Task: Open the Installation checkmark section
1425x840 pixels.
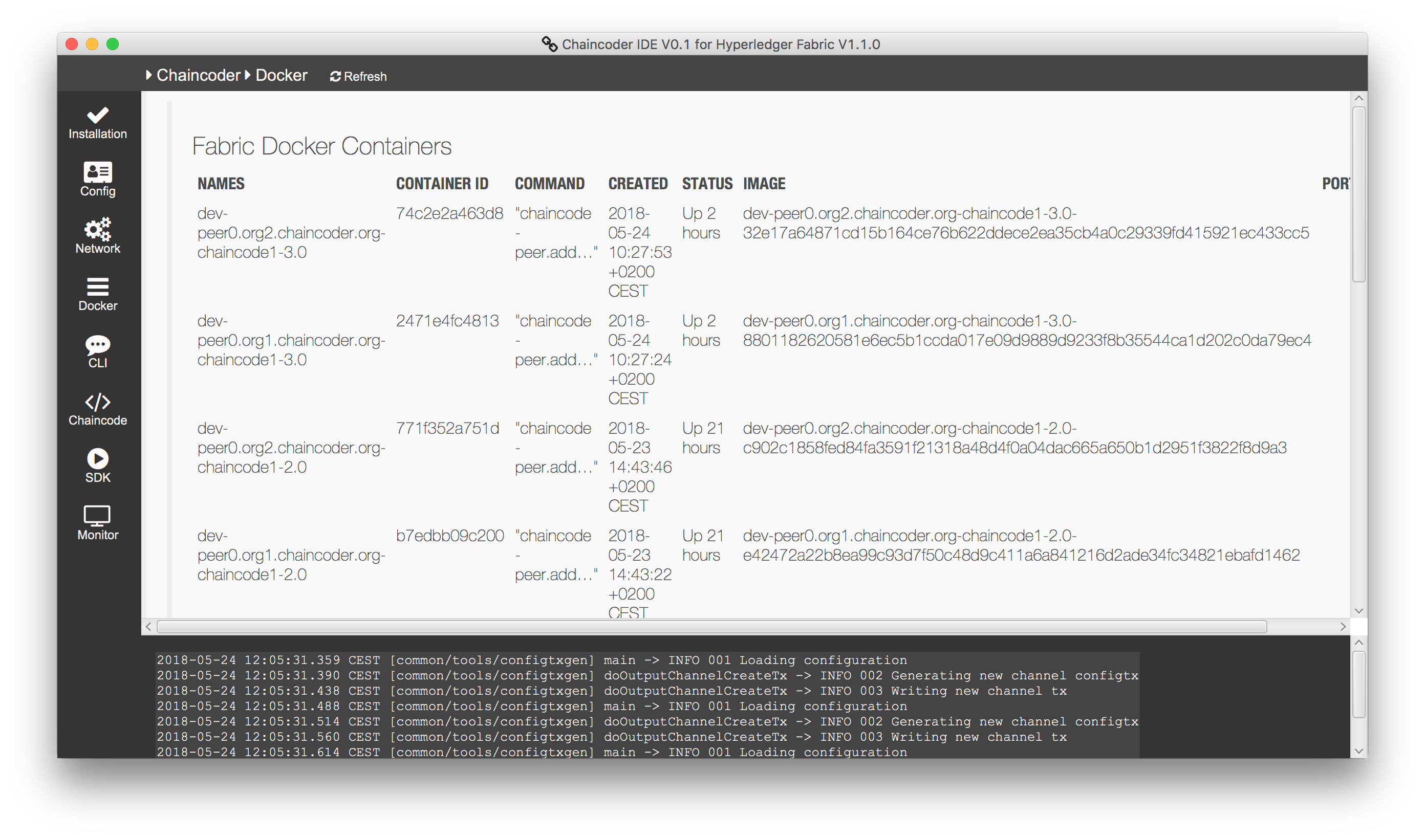Action: pos(97,122)
